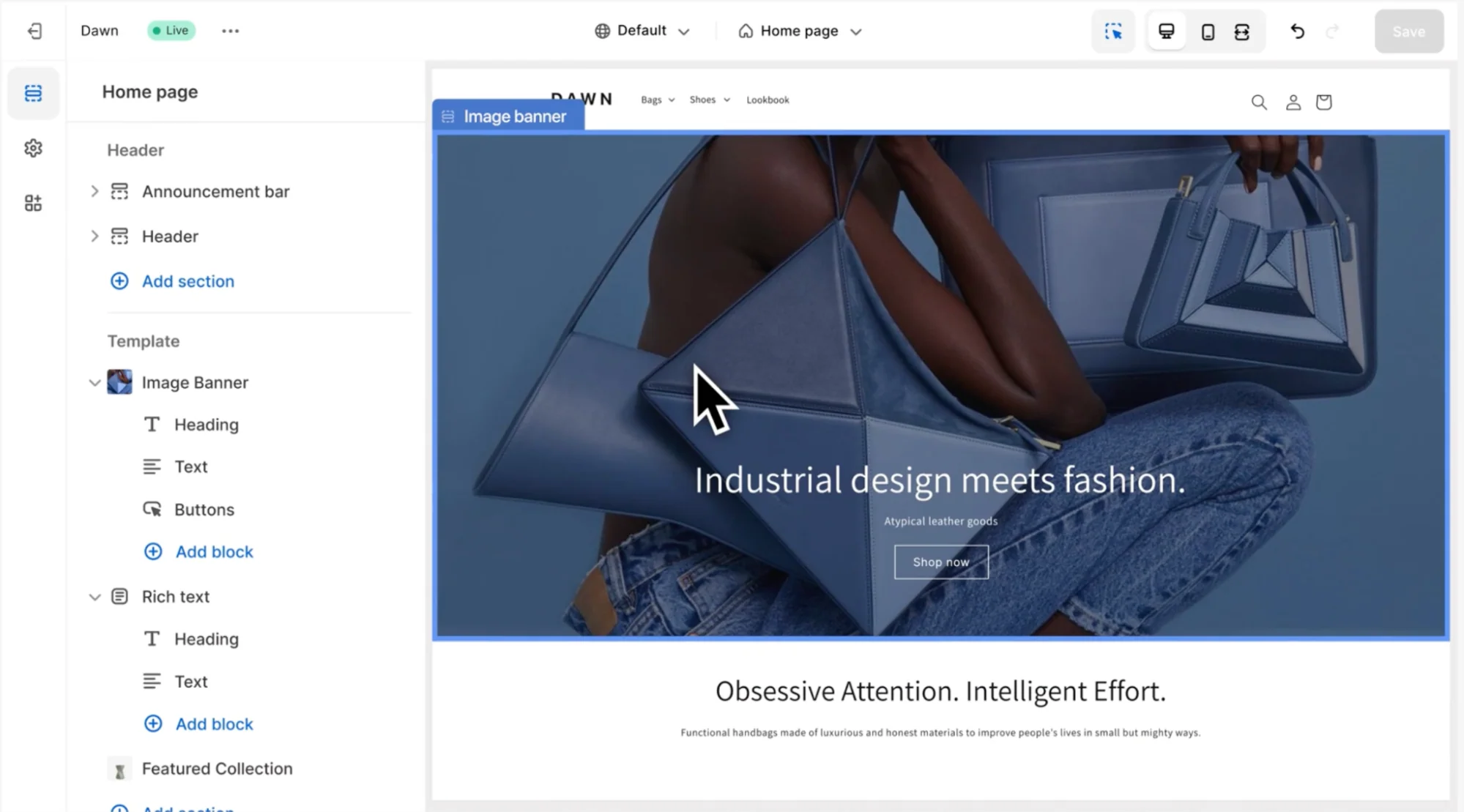Exit the theme editor
Viewport: 1464px width, 812px height.
pos(34,31)
